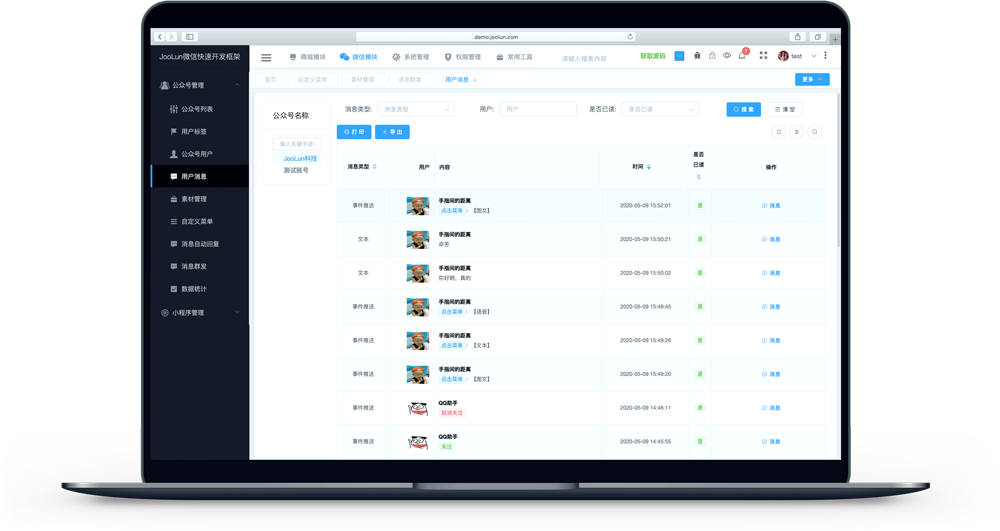The image size is (1000, 531).
Task: Collapse the sidebar with the hamburger icon
Action: (266, 57)
